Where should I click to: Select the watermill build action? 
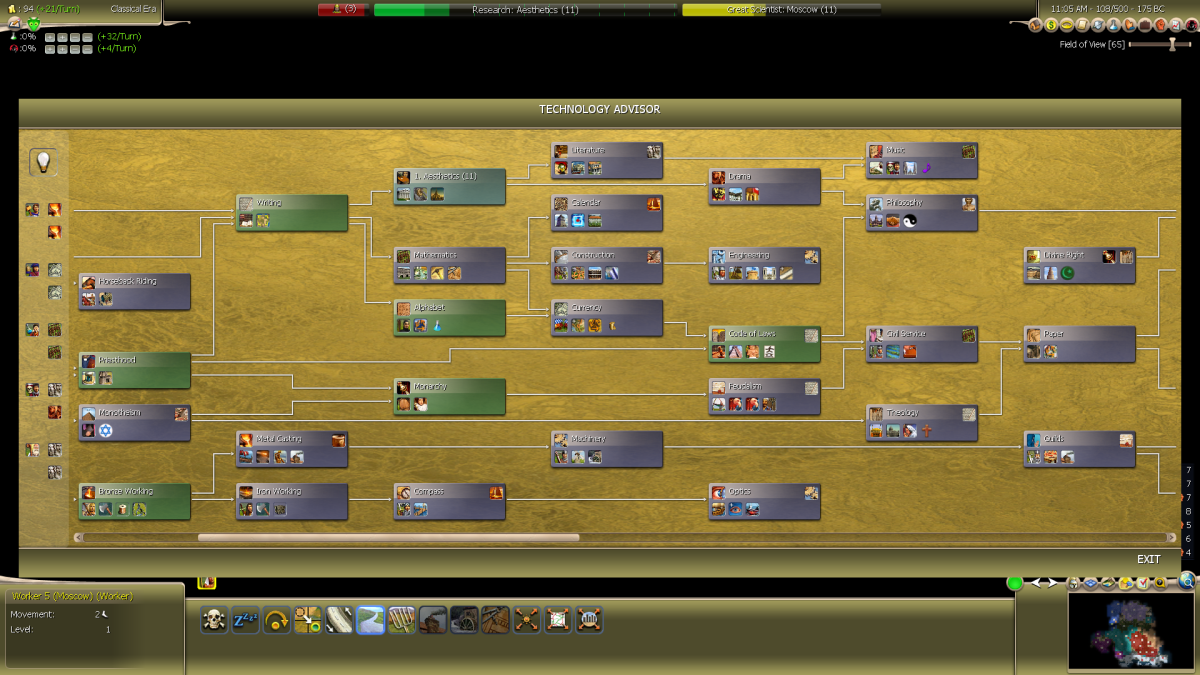(x=464, y=620)
